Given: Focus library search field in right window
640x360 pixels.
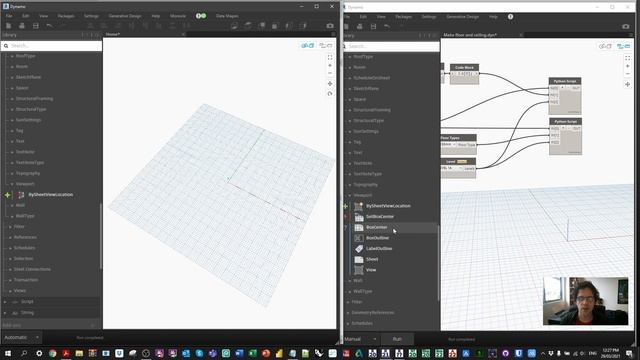Looking at the screenshot, I should click(x=392, y=47).
